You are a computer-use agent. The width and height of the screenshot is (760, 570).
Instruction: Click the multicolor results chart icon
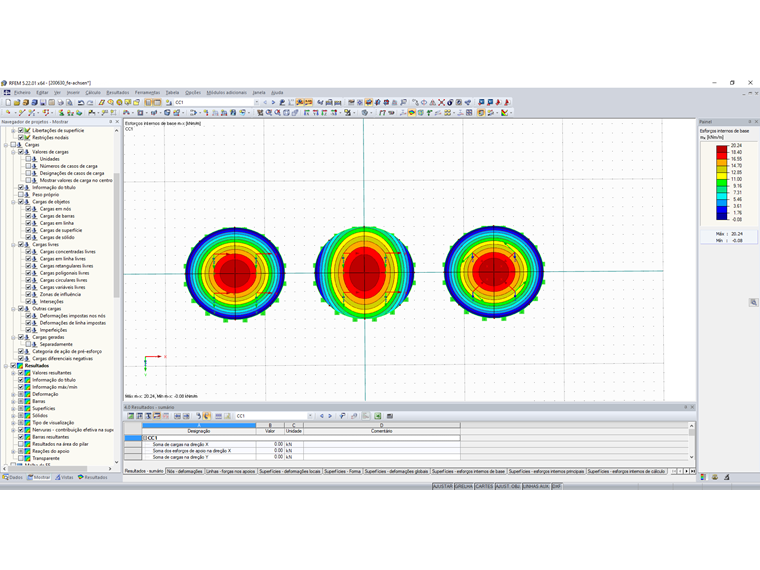505,112
